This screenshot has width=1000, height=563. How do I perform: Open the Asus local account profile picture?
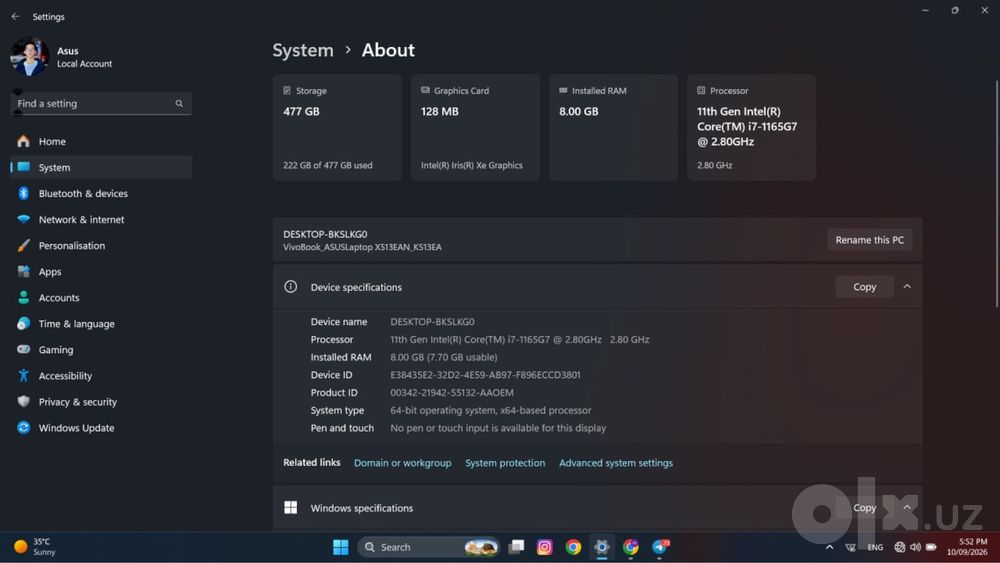point(29,57)
